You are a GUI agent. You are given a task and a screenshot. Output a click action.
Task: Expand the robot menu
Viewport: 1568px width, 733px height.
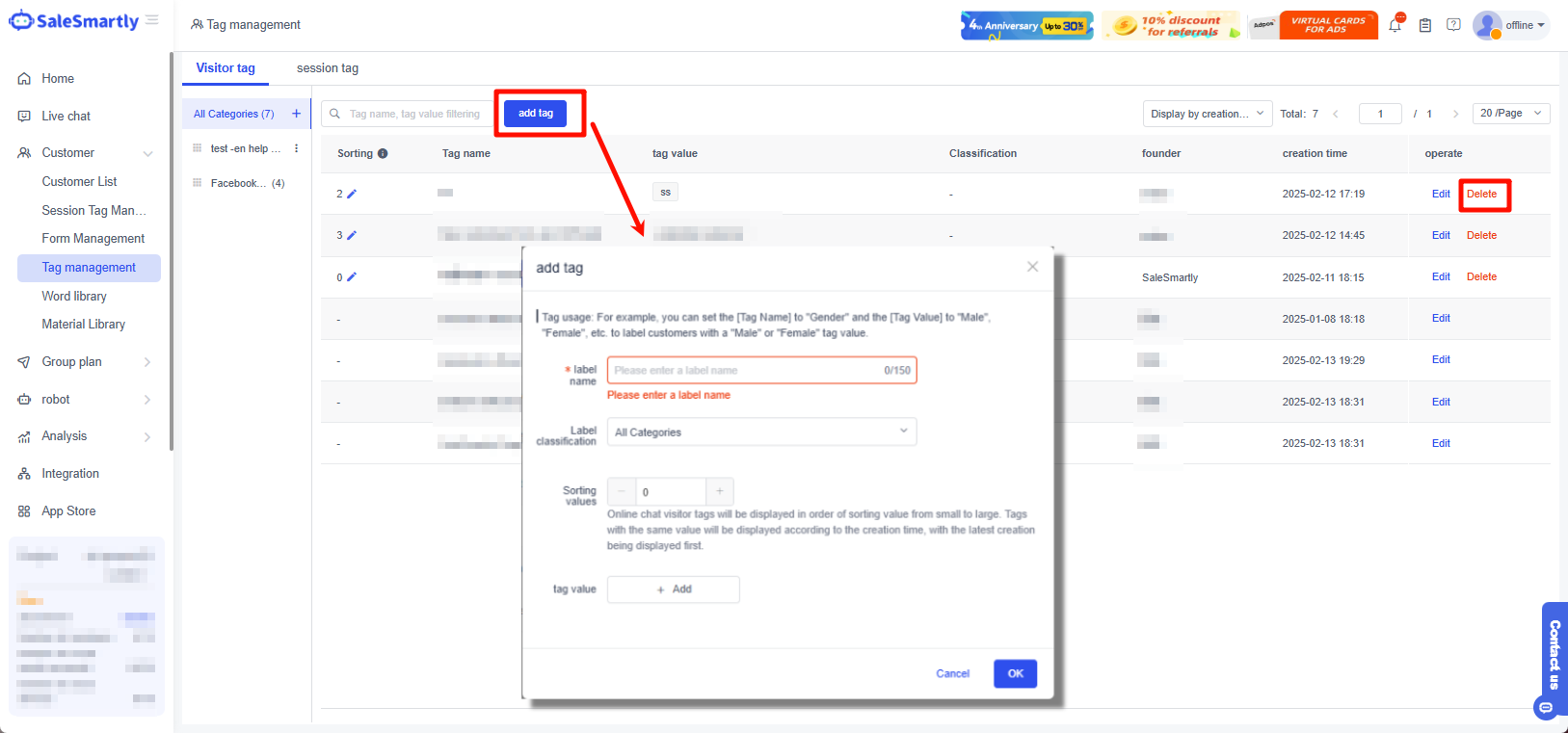tap(147, 400)
